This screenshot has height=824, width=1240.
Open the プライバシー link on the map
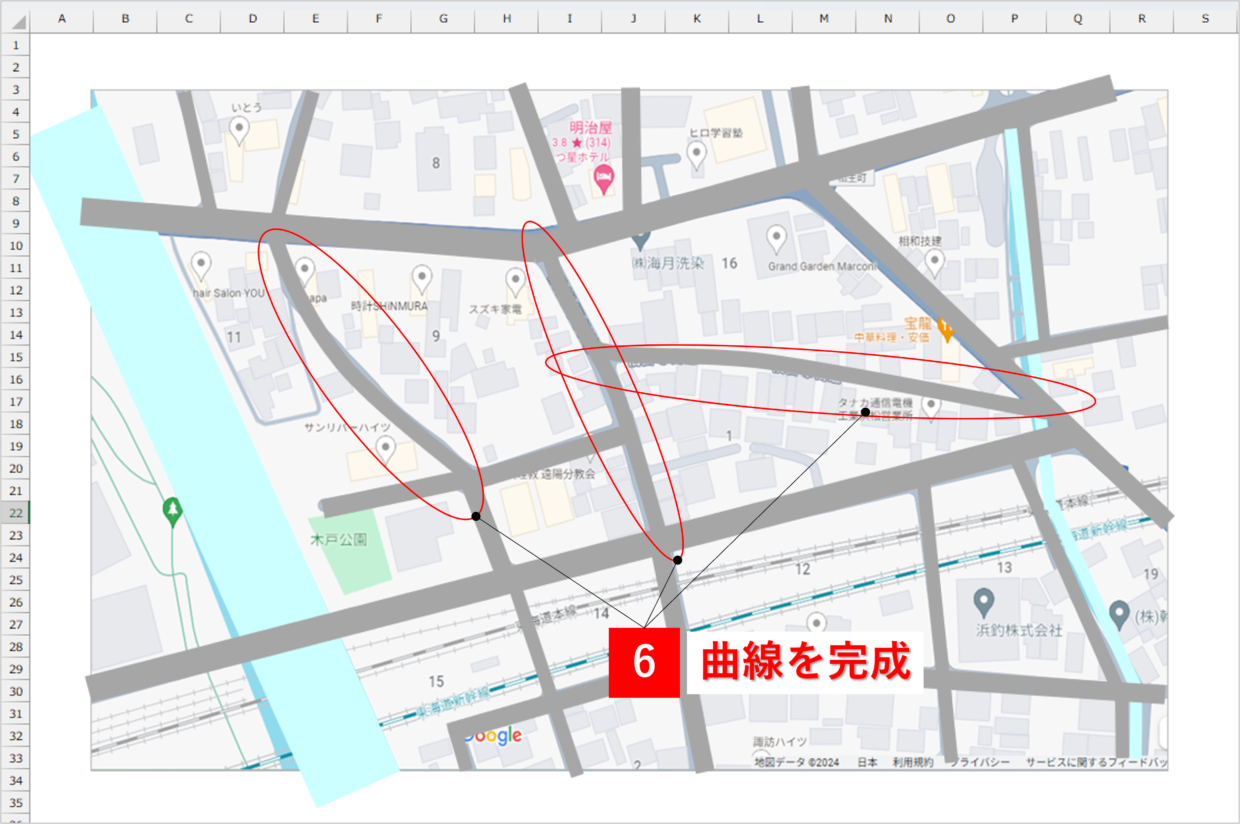click(x=979, y=763)
